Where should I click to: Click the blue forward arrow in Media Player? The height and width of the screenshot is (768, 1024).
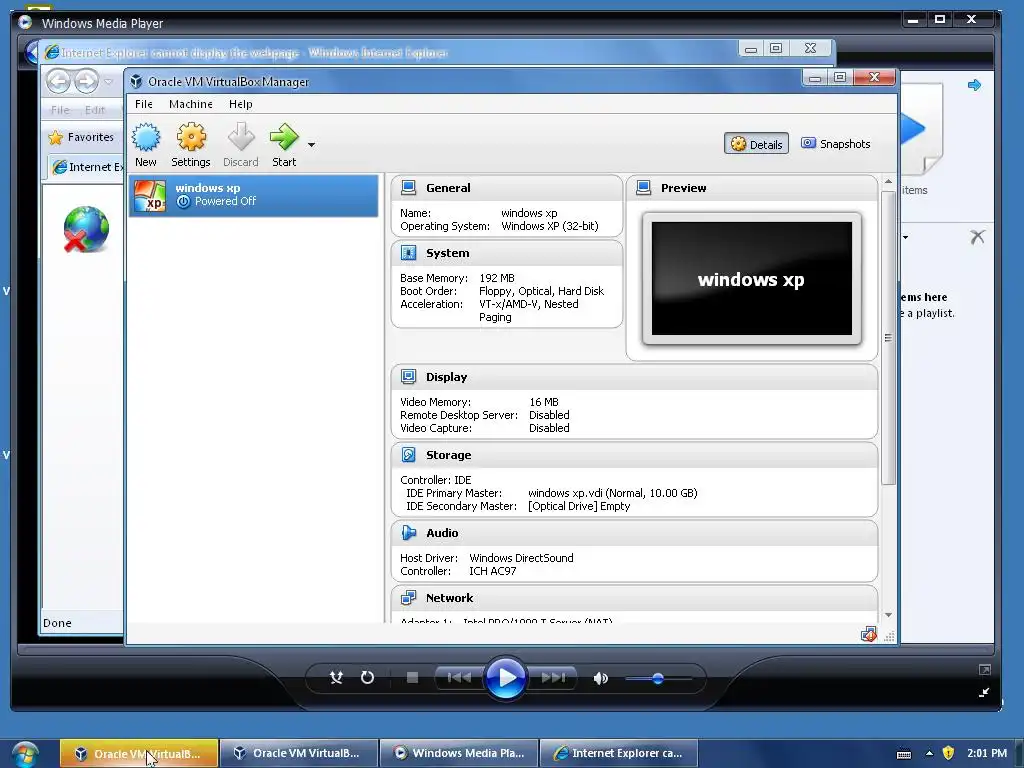point(974,85)
